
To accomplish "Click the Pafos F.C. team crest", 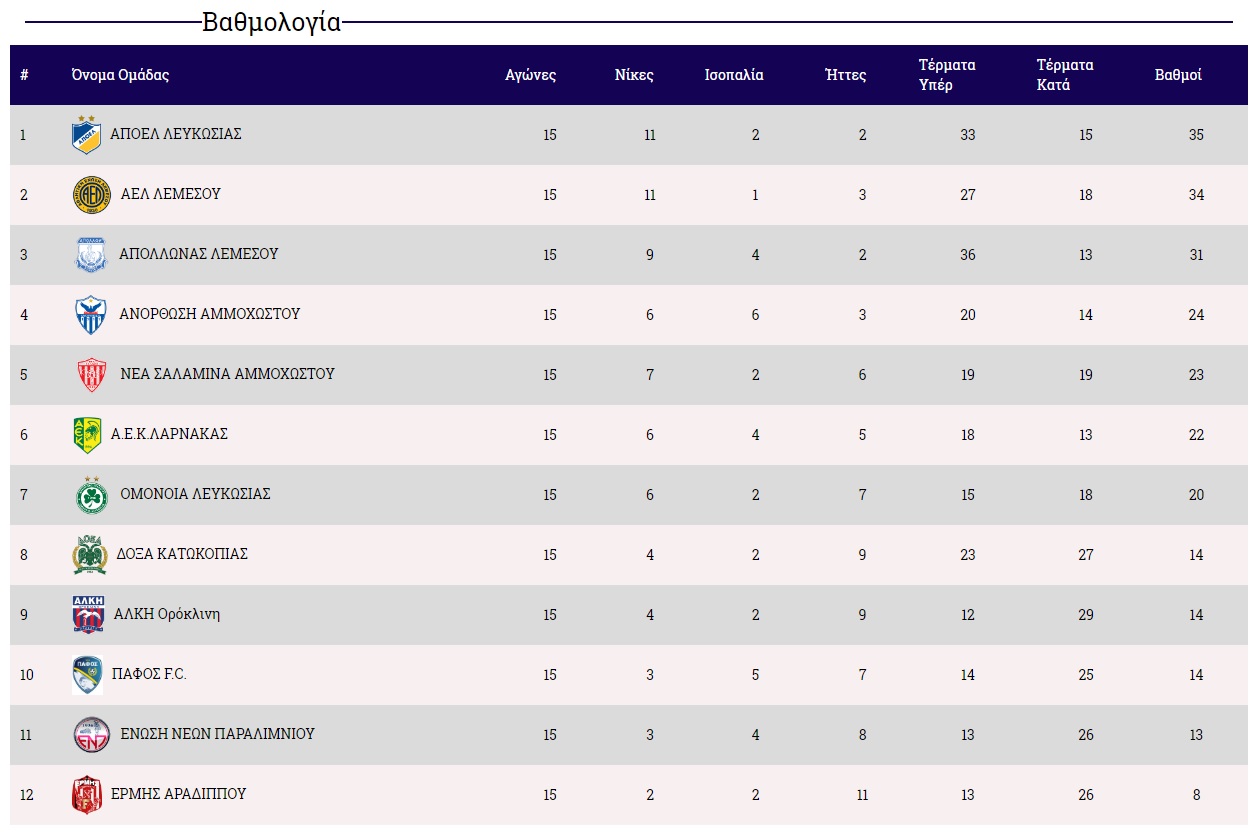I will click(87, 675).
